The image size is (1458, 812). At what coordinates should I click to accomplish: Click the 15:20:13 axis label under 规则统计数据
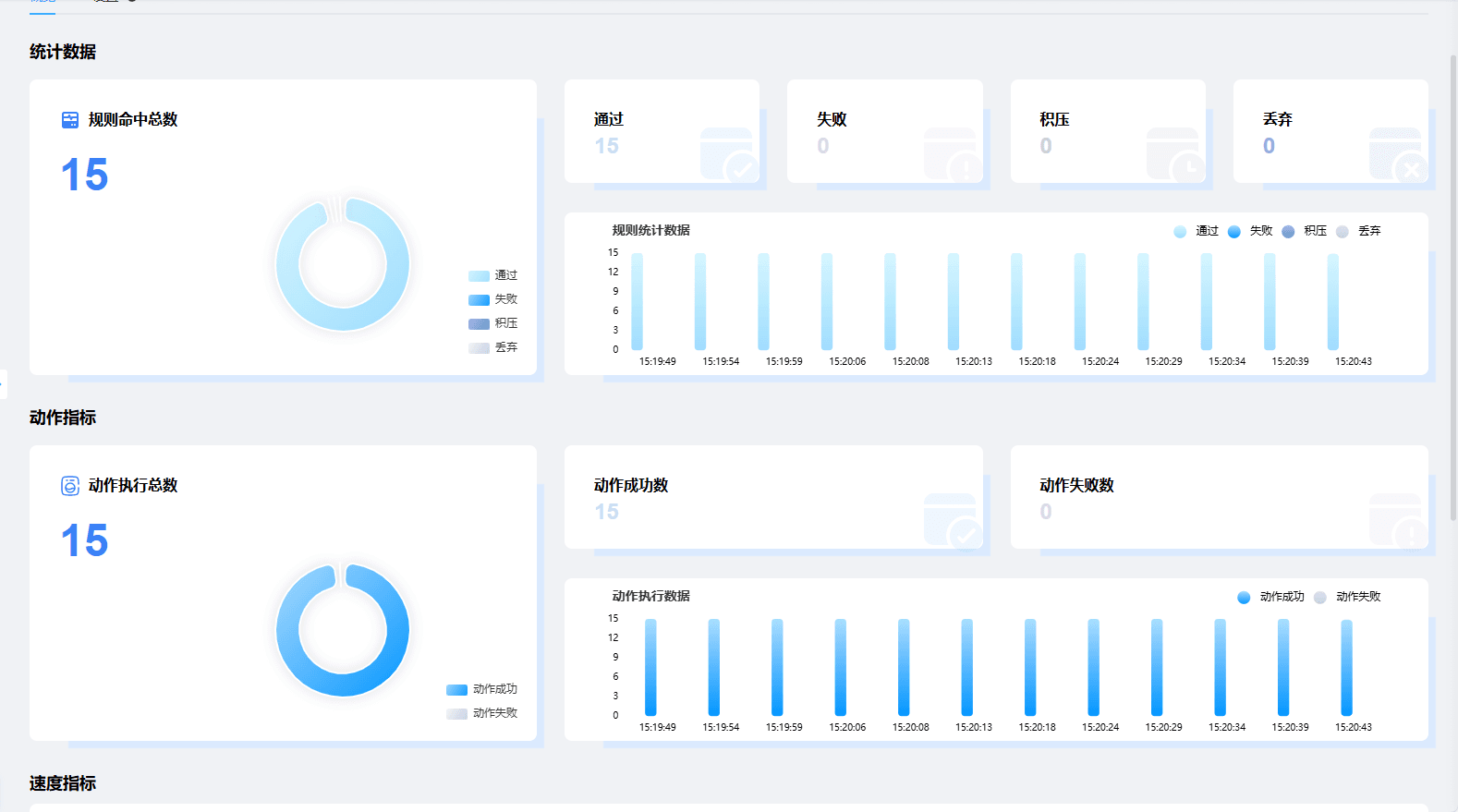click(974, 361)
